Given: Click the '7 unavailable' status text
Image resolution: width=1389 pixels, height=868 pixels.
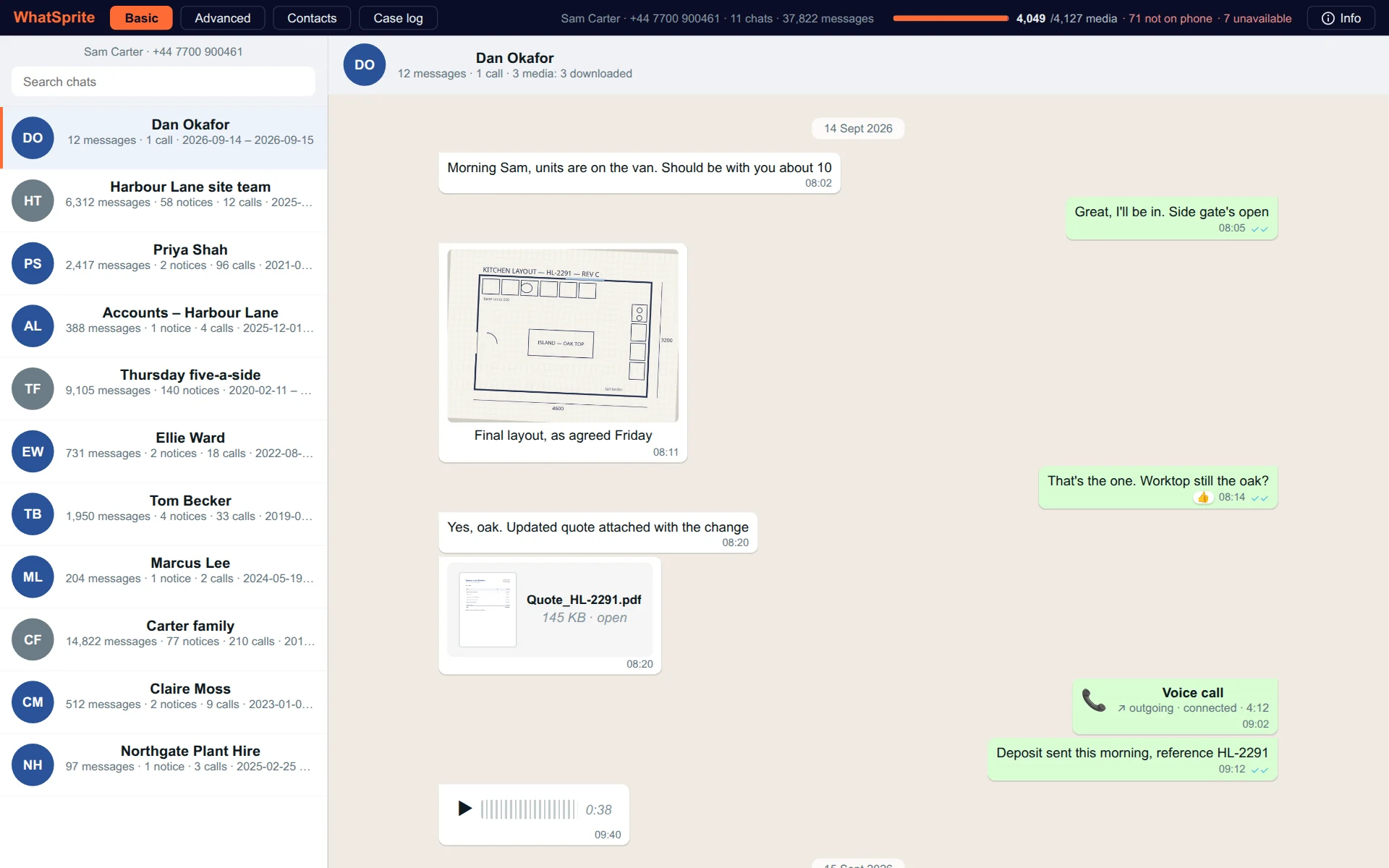Looking at the screenshot, I should coord(1257,19).
